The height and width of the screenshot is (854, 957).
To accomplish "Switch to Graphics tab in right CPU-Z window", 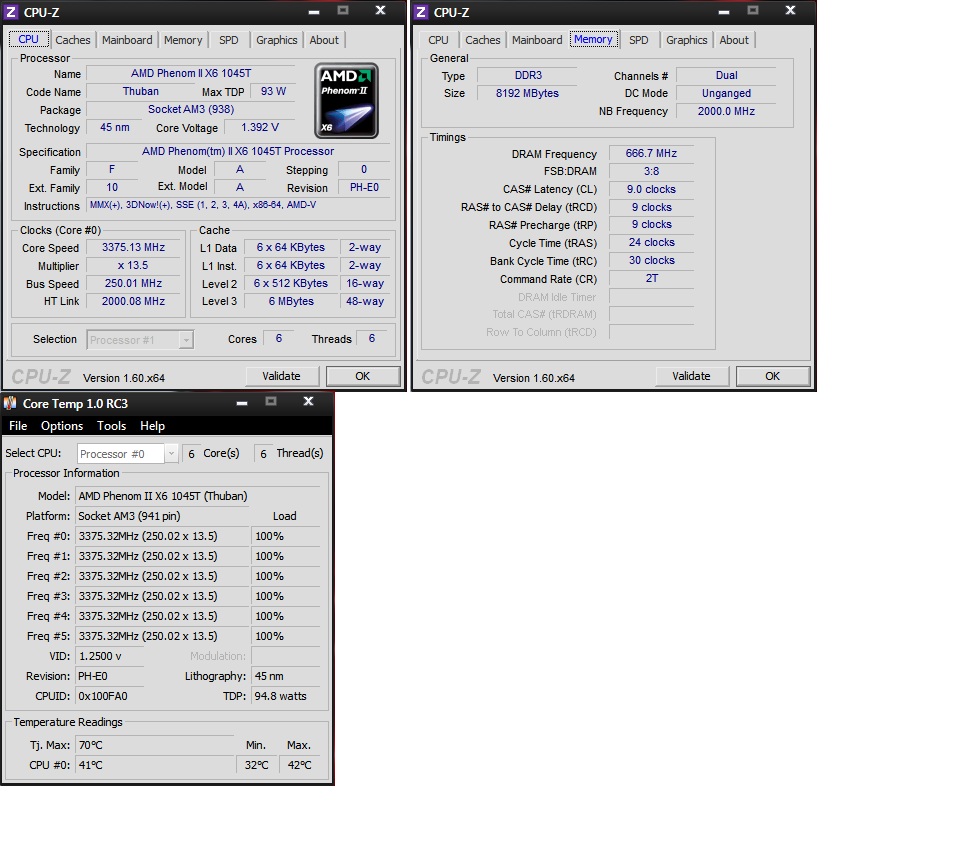I will click(687, 40).
